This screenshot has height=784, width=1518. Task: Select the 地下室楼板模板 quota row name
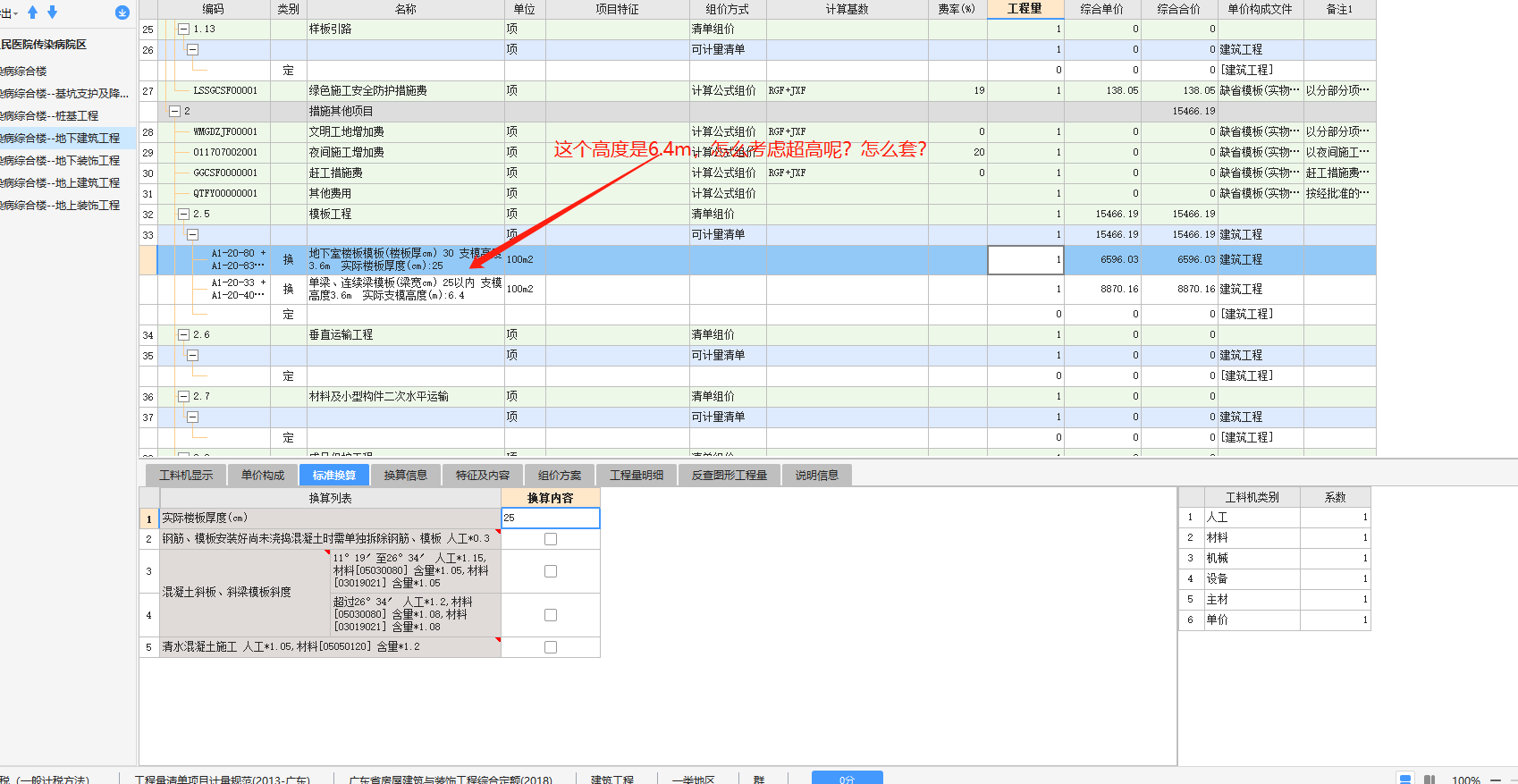pos(405,259)
